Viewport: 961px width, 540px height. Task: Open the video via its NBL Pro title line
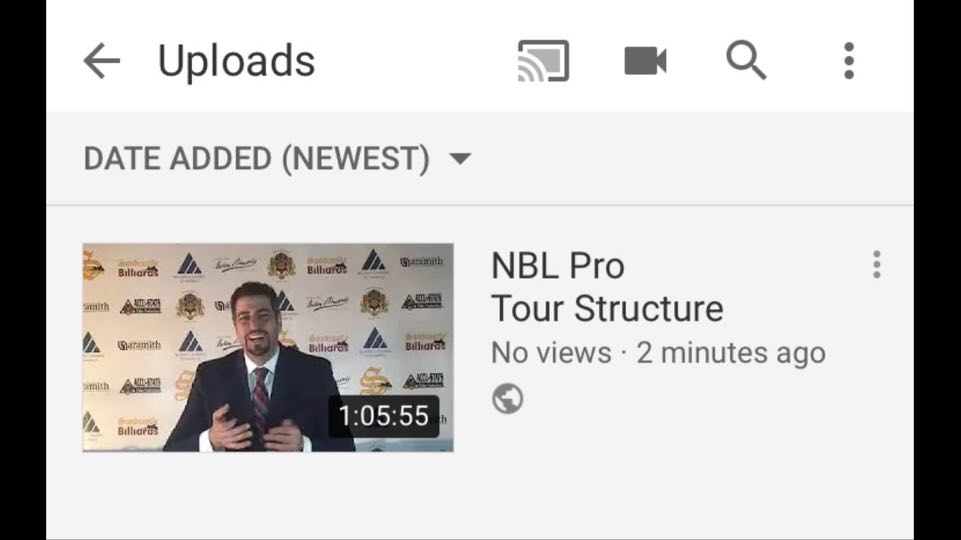coord(558,266)
